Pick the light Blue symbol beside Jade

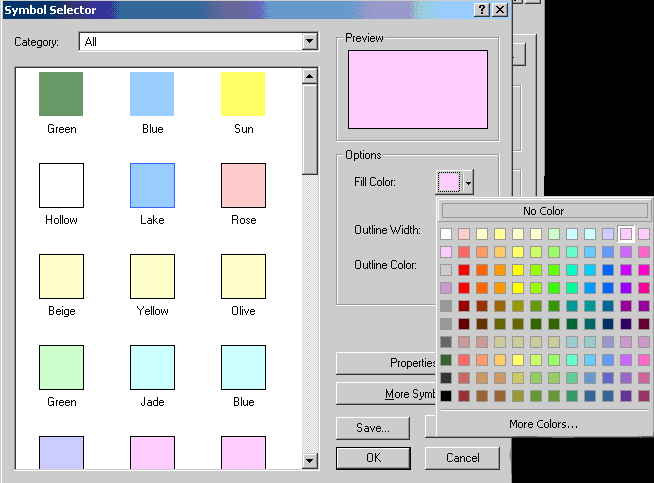(x=243, y=367)
